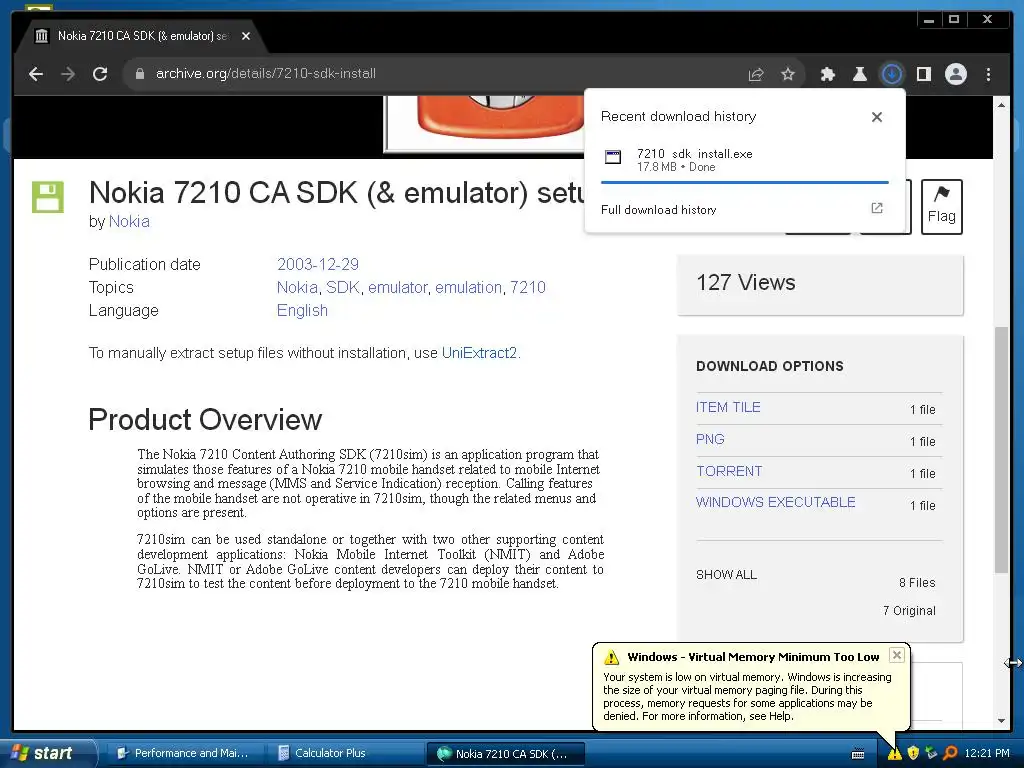The image size is (1024, 768).
Task: Click the browser forward arrow
Action: pos(68,74)
